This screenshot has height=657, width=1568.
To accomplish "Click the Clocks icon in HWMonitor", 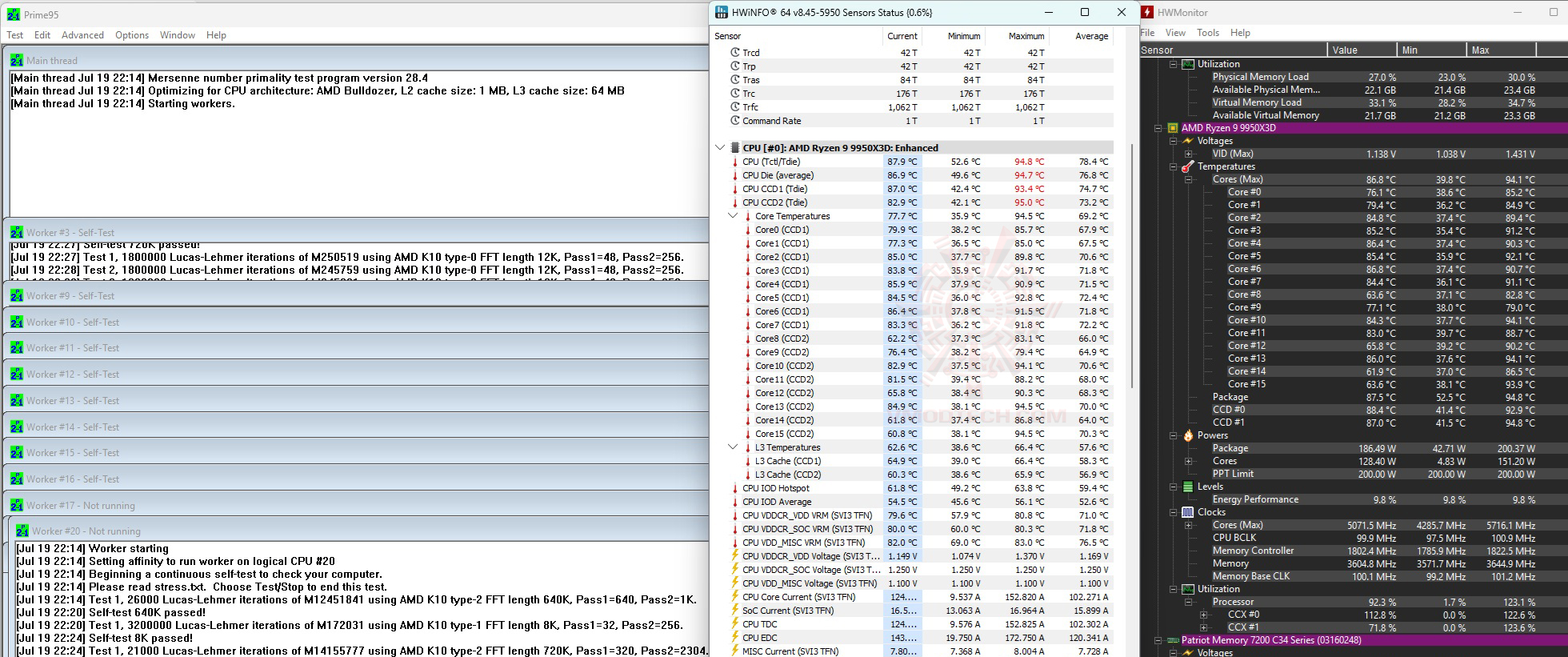I will (x=1188, y=512).
